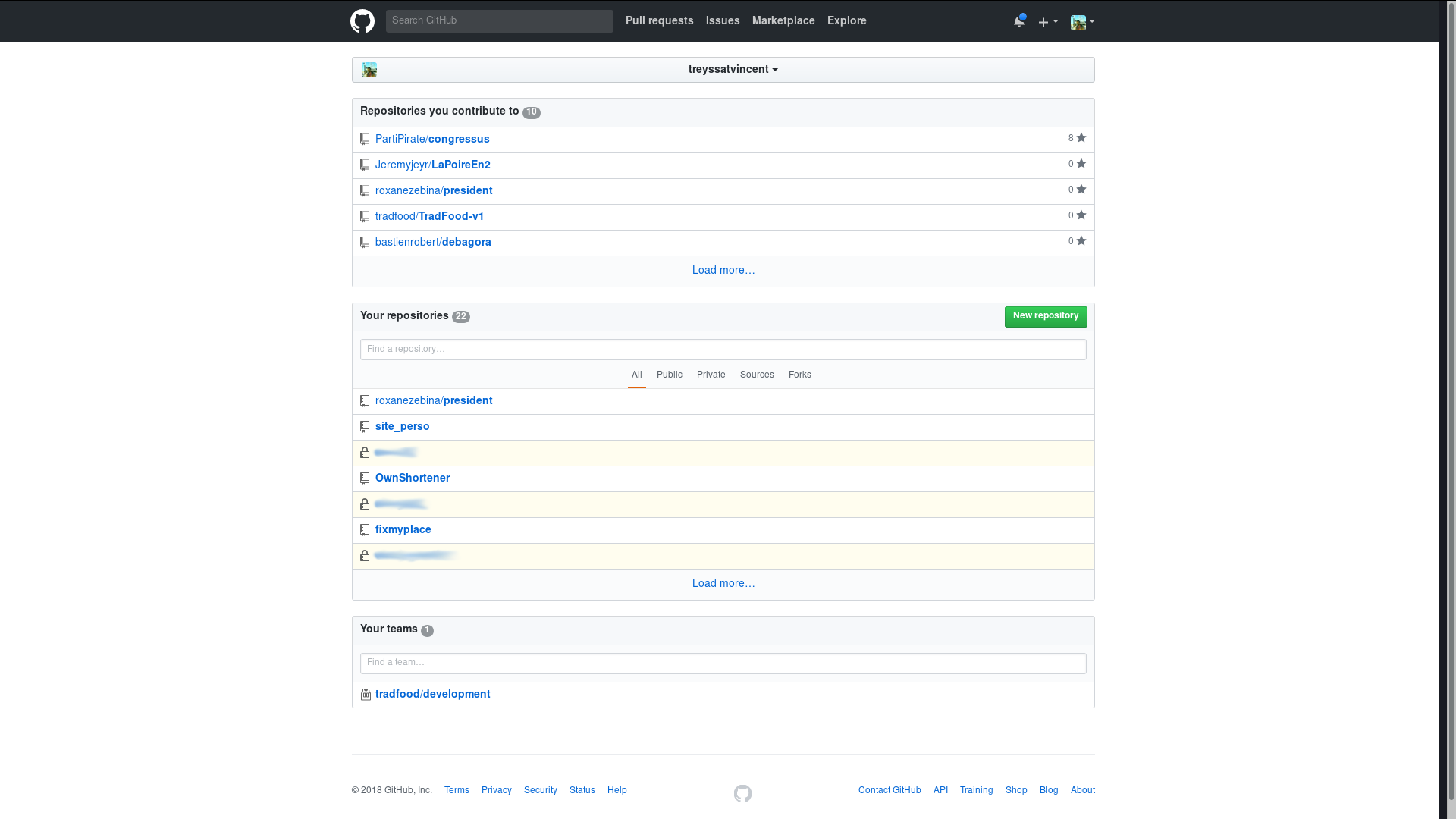Screen dimensions: 1456x819
Task: Open the API footer link
Action: (940, 791)
